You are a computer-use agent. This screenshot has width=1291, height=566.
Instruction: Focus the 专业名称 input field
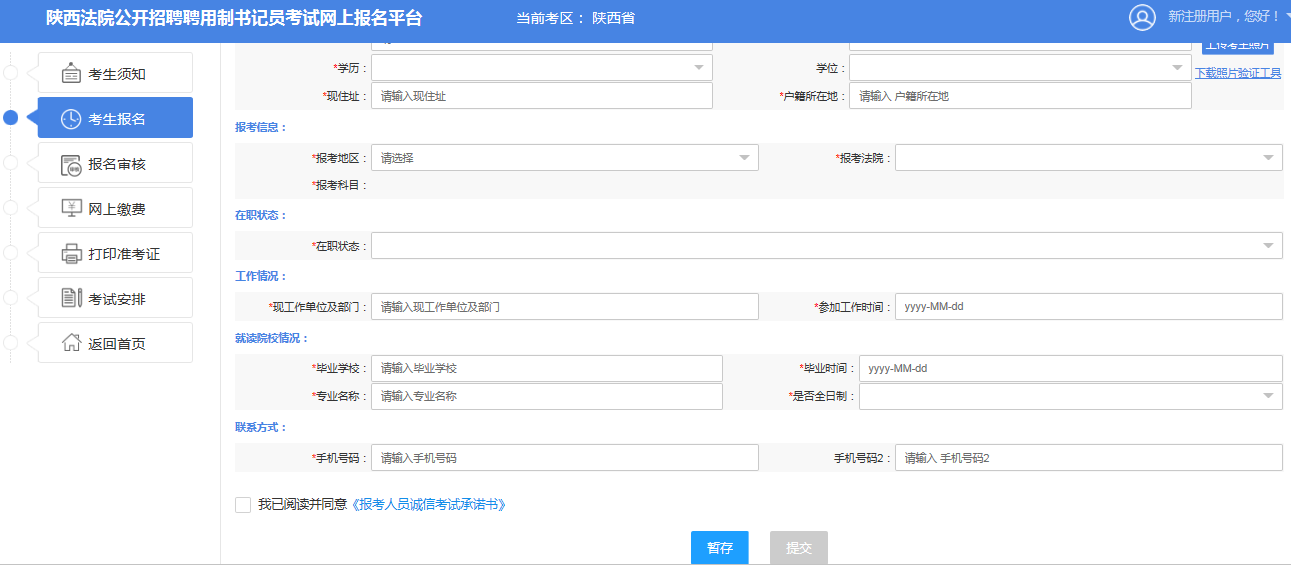tap(547, 396)
